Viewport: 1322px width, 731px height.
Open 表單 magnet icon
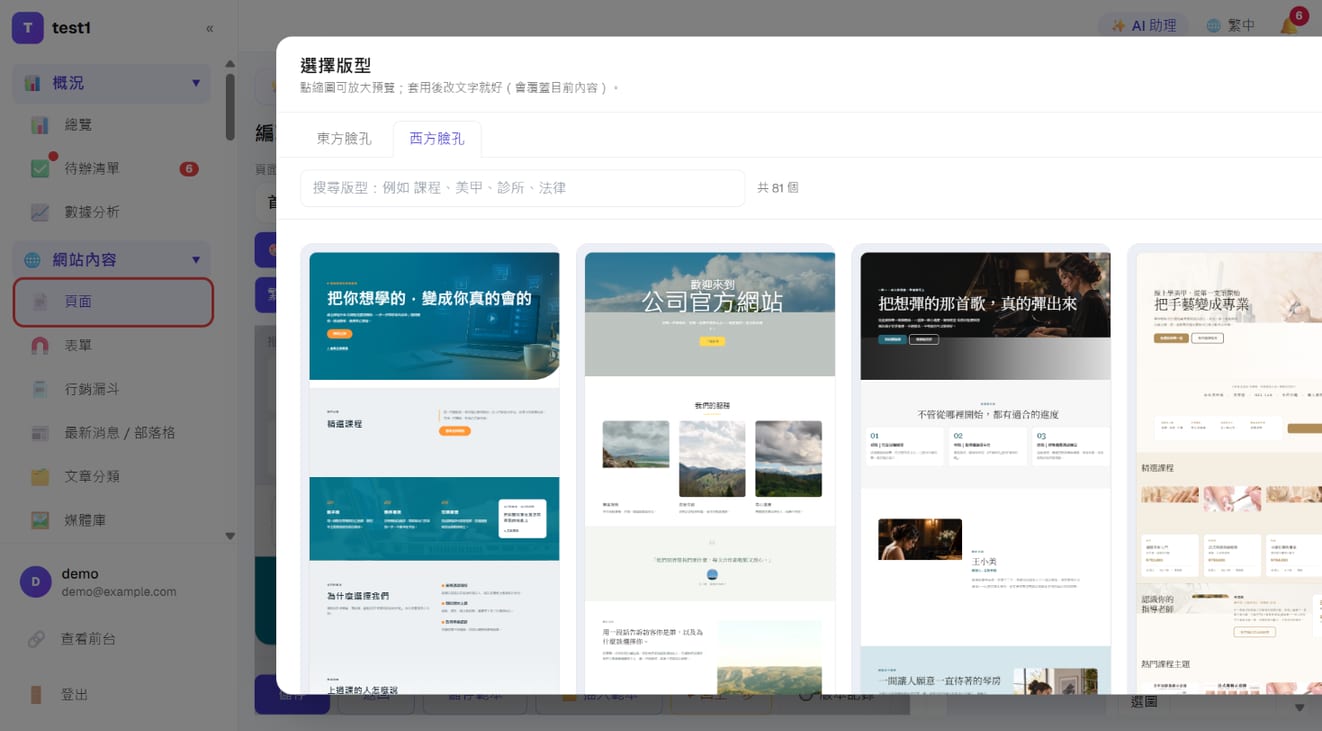coord(40,345)
